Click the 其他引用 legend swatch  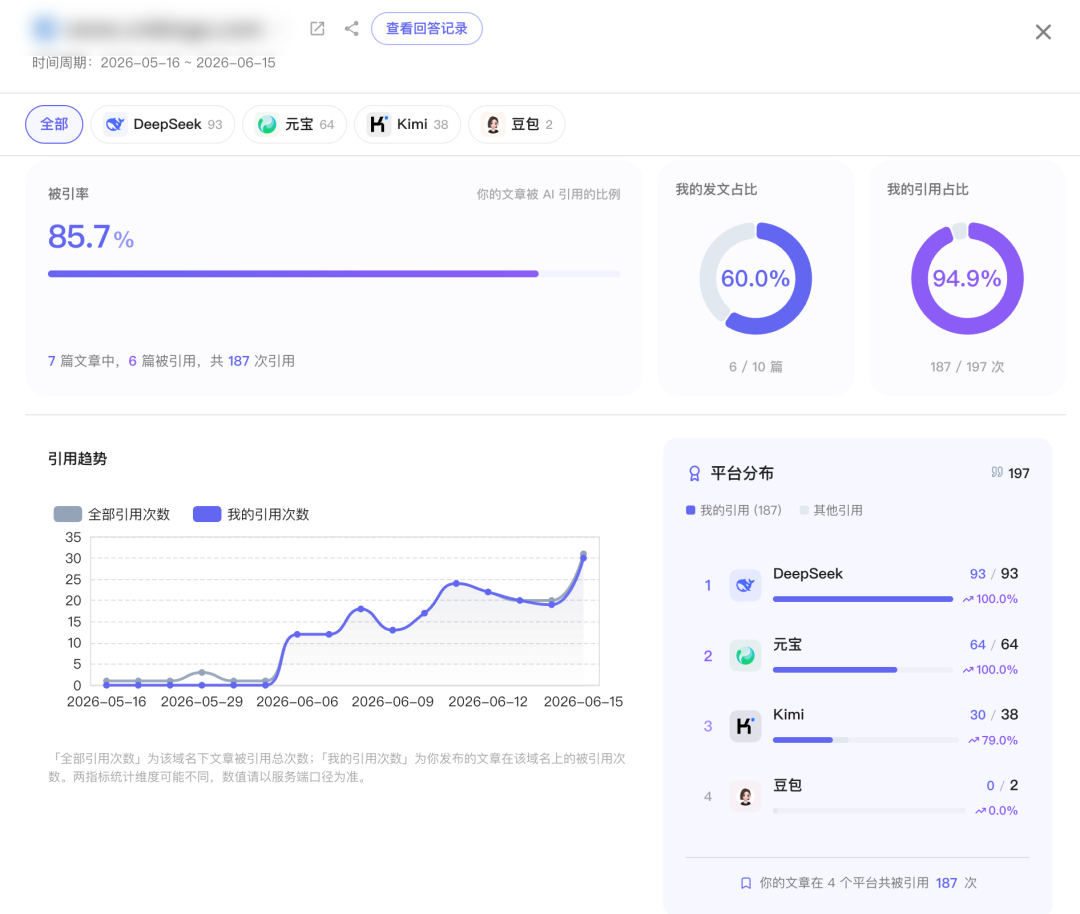[804, 510]
